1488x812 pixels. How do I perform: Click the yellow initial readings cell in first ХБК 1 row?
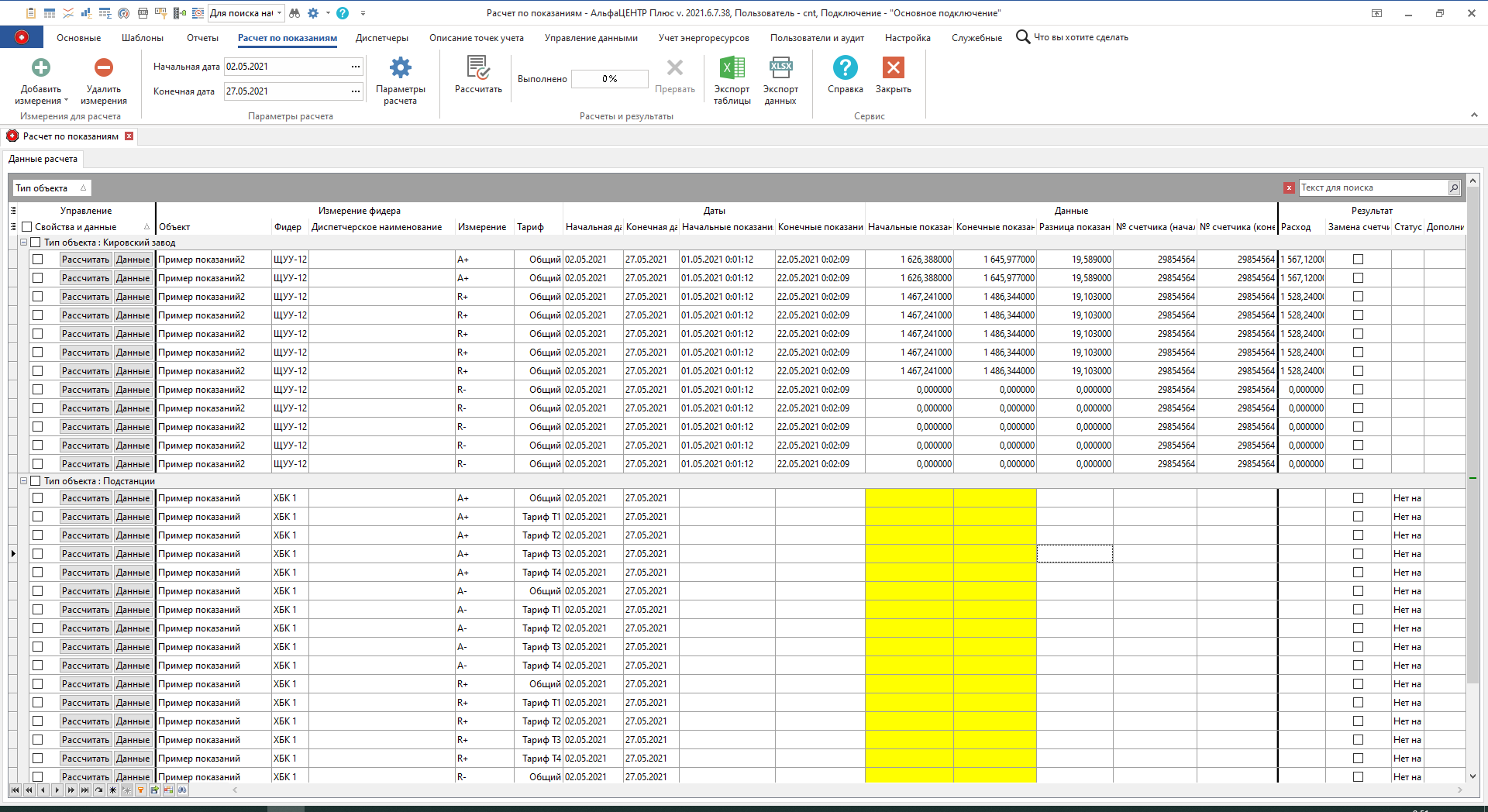point(909,498)
